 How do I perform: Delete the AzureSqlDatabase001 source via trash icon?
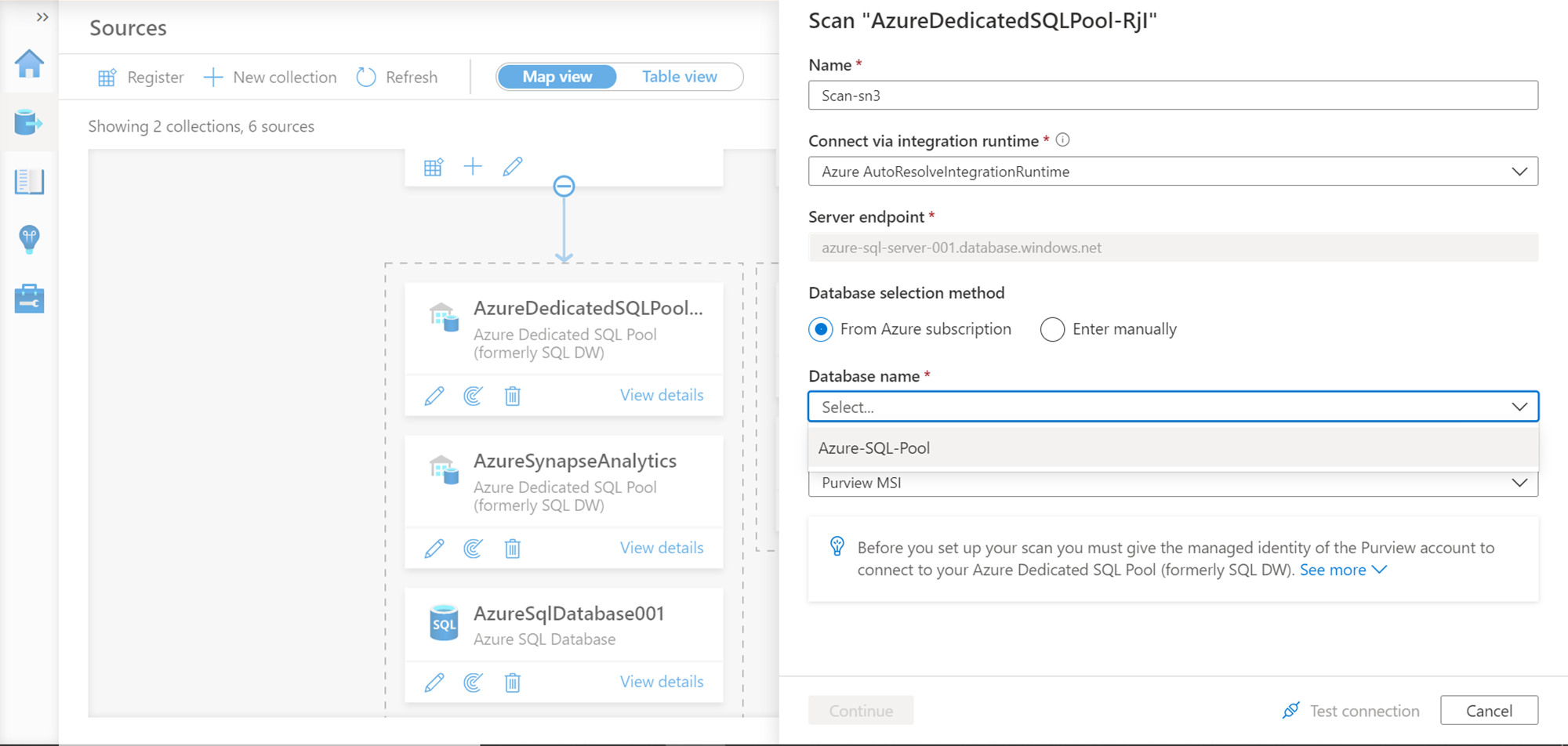[x=513, y=683]
